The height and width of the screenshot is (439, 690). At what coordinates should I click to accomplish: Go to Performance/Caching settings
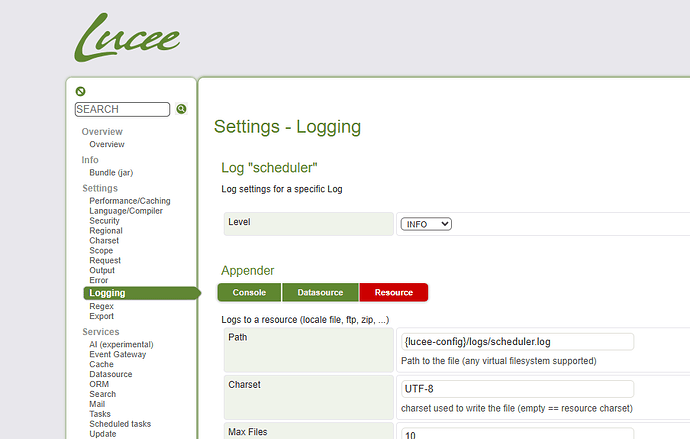(130, 201)
